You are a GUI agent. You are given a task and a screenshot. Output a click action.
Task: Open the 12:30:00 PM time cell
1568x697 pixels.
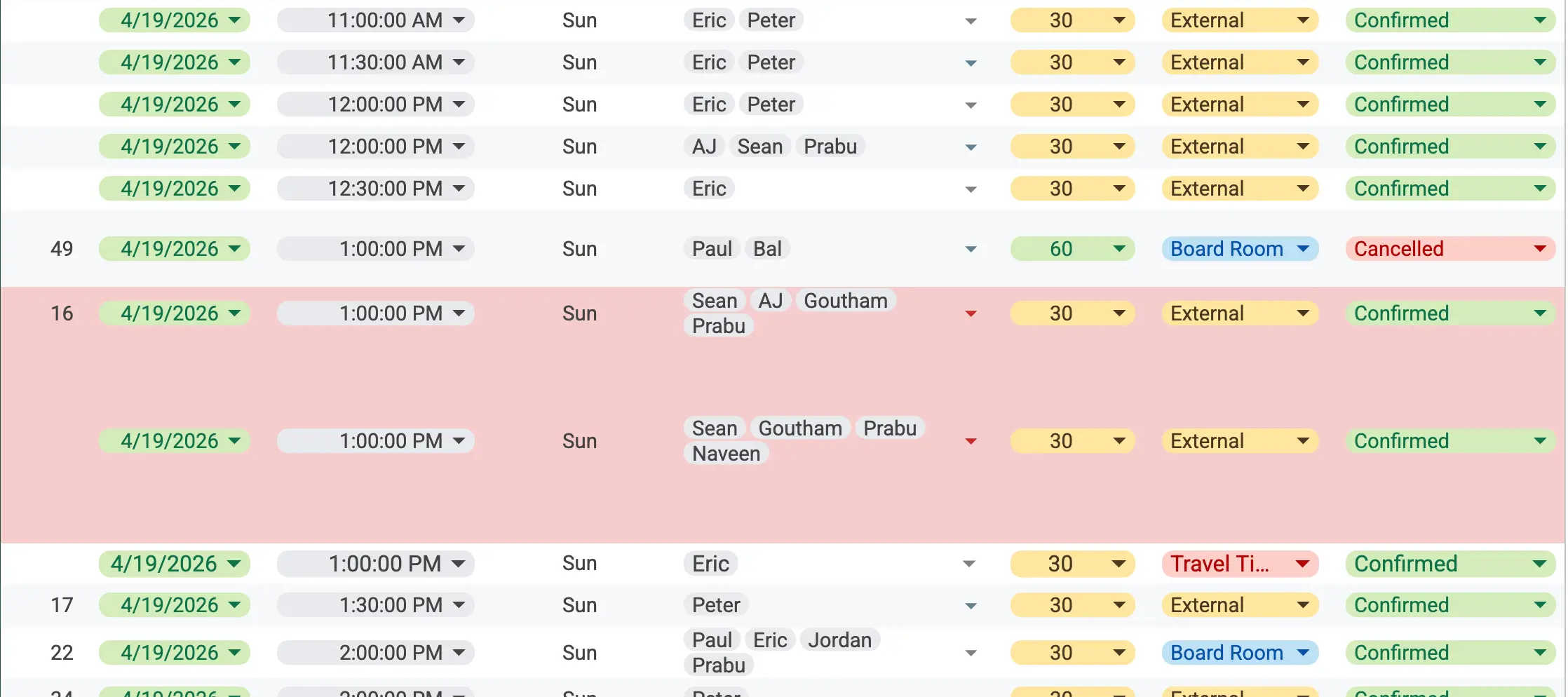coord(376,189)
